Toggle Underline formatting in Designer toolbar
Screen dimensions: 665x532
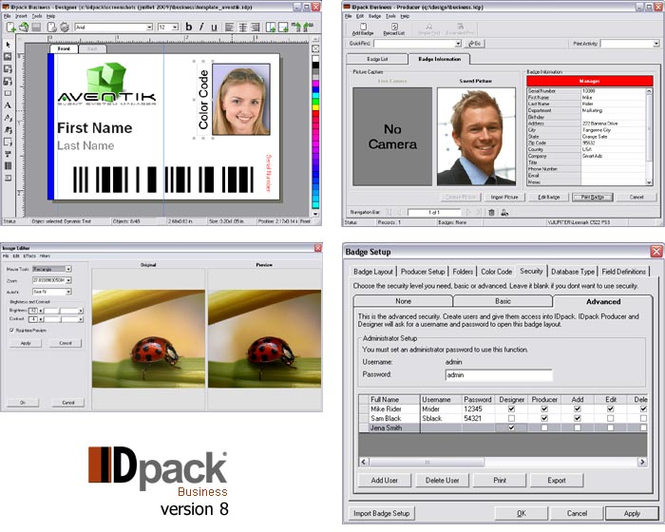(x=214, y=27)
